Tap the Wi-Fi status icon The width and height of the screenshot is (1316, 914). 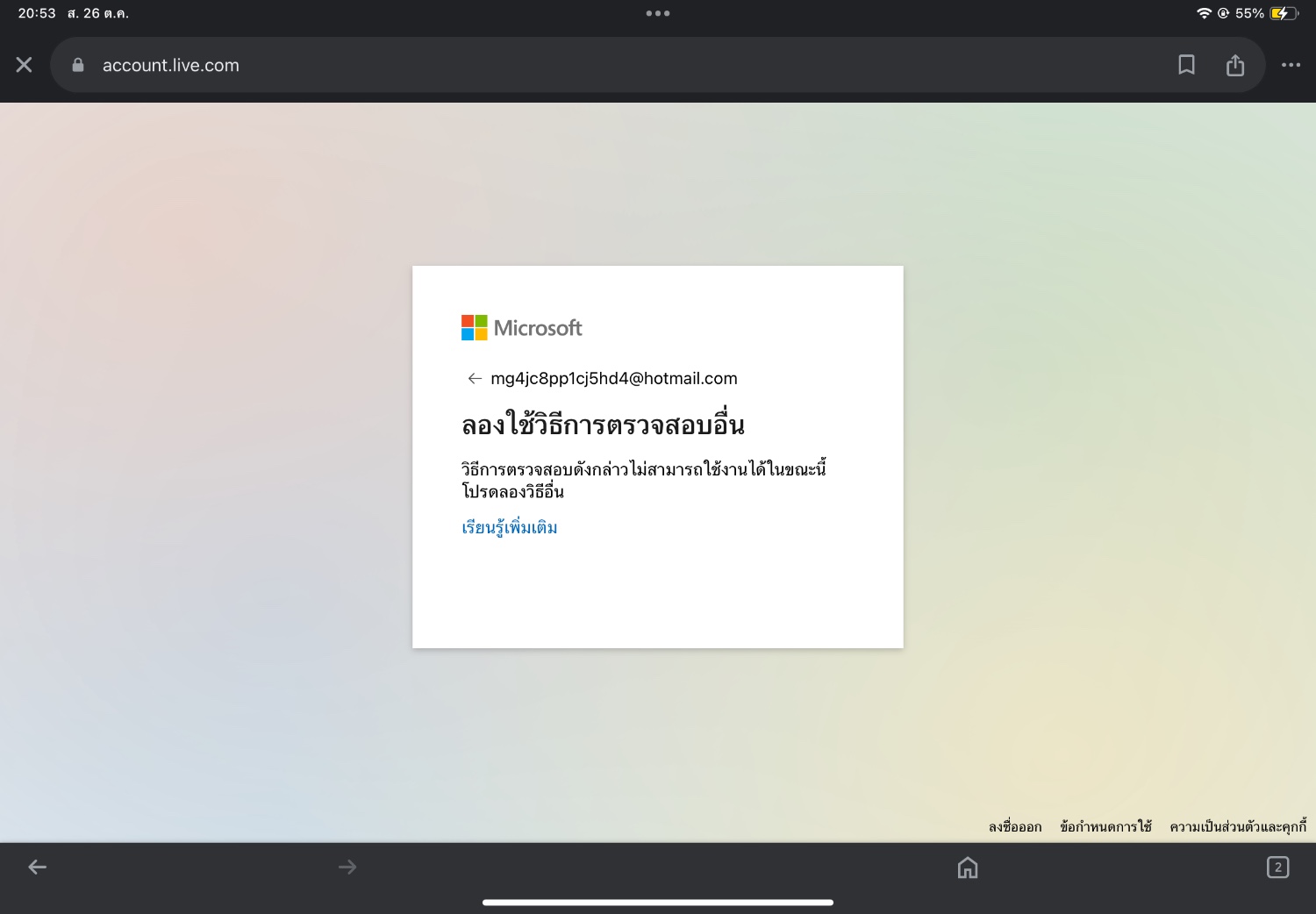point(1204,13)
